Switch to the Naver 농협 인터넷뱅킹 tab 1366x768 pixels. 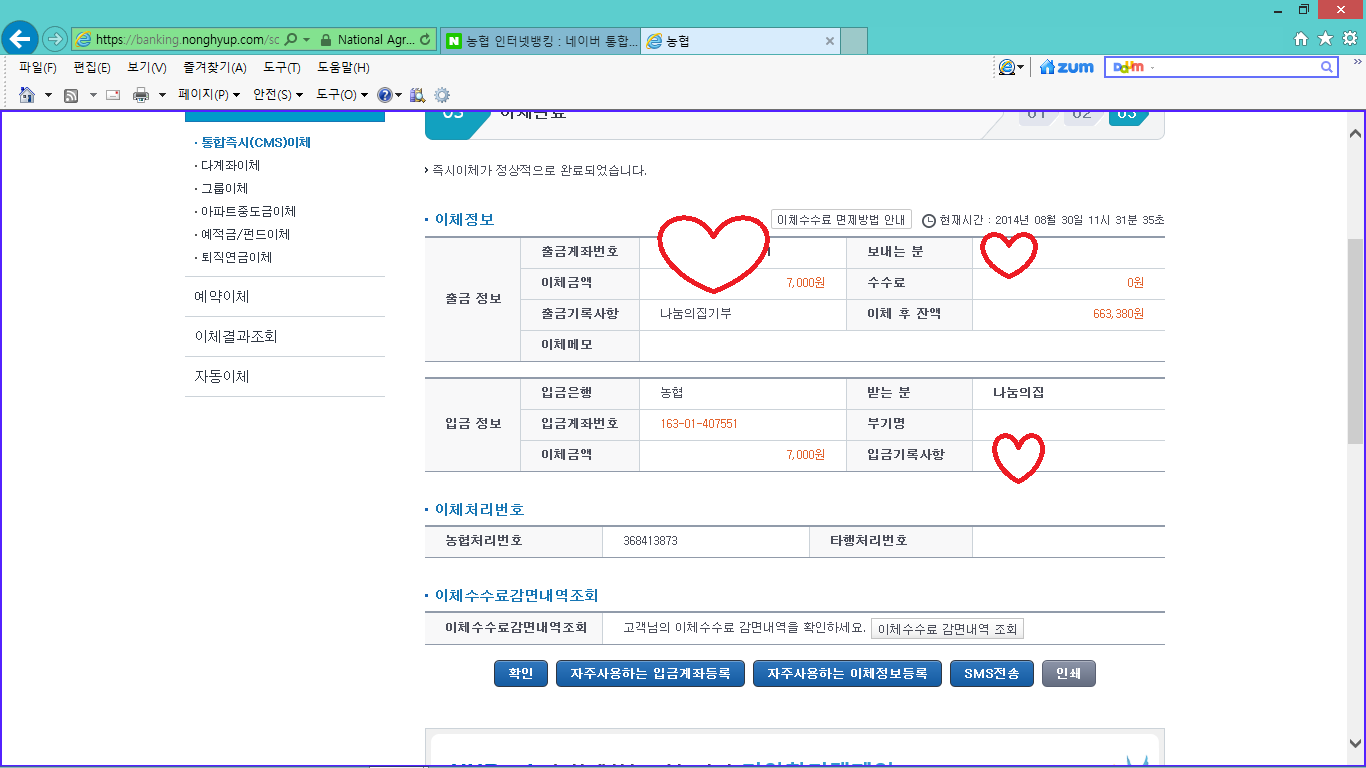pos(540,41)
